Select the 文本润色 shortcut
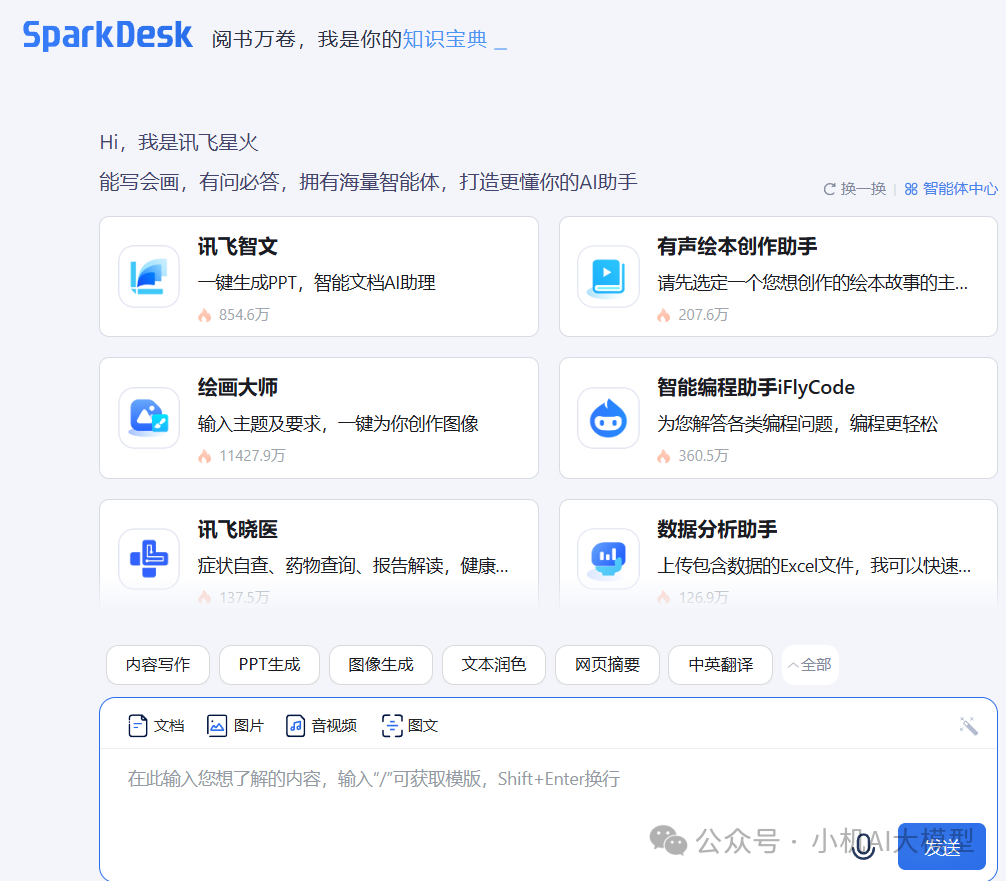This screenshot has width=1006, height=881. coord(494,665)
